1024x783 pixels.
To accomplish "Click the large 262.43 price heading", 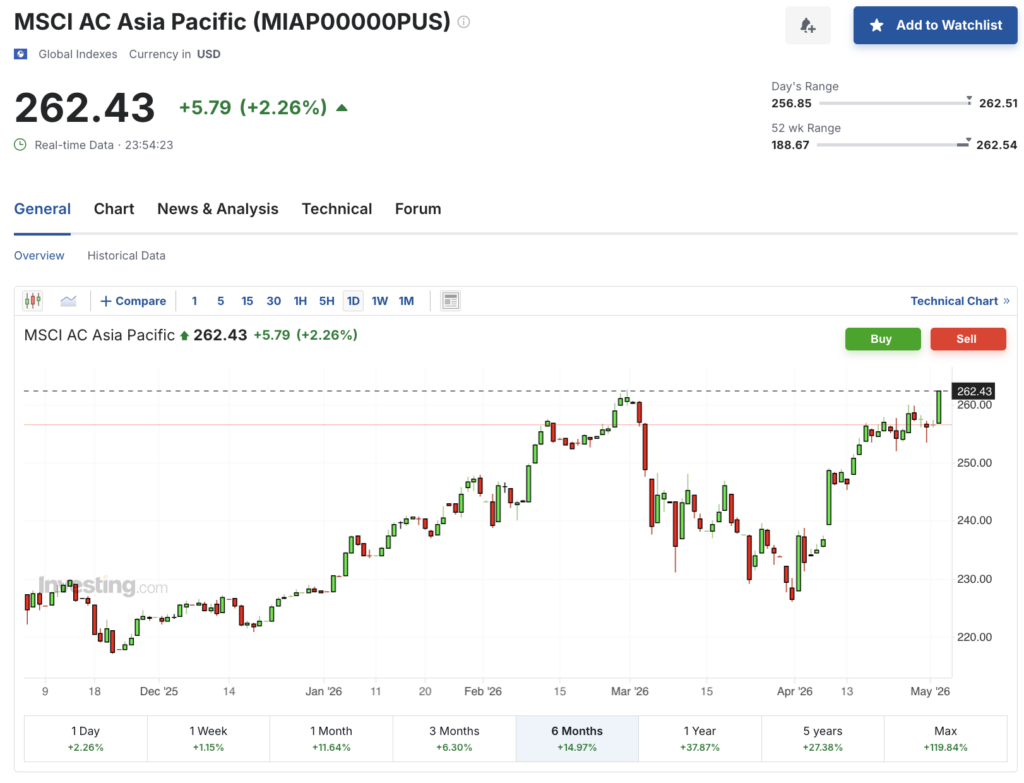I will coord(85,107).
